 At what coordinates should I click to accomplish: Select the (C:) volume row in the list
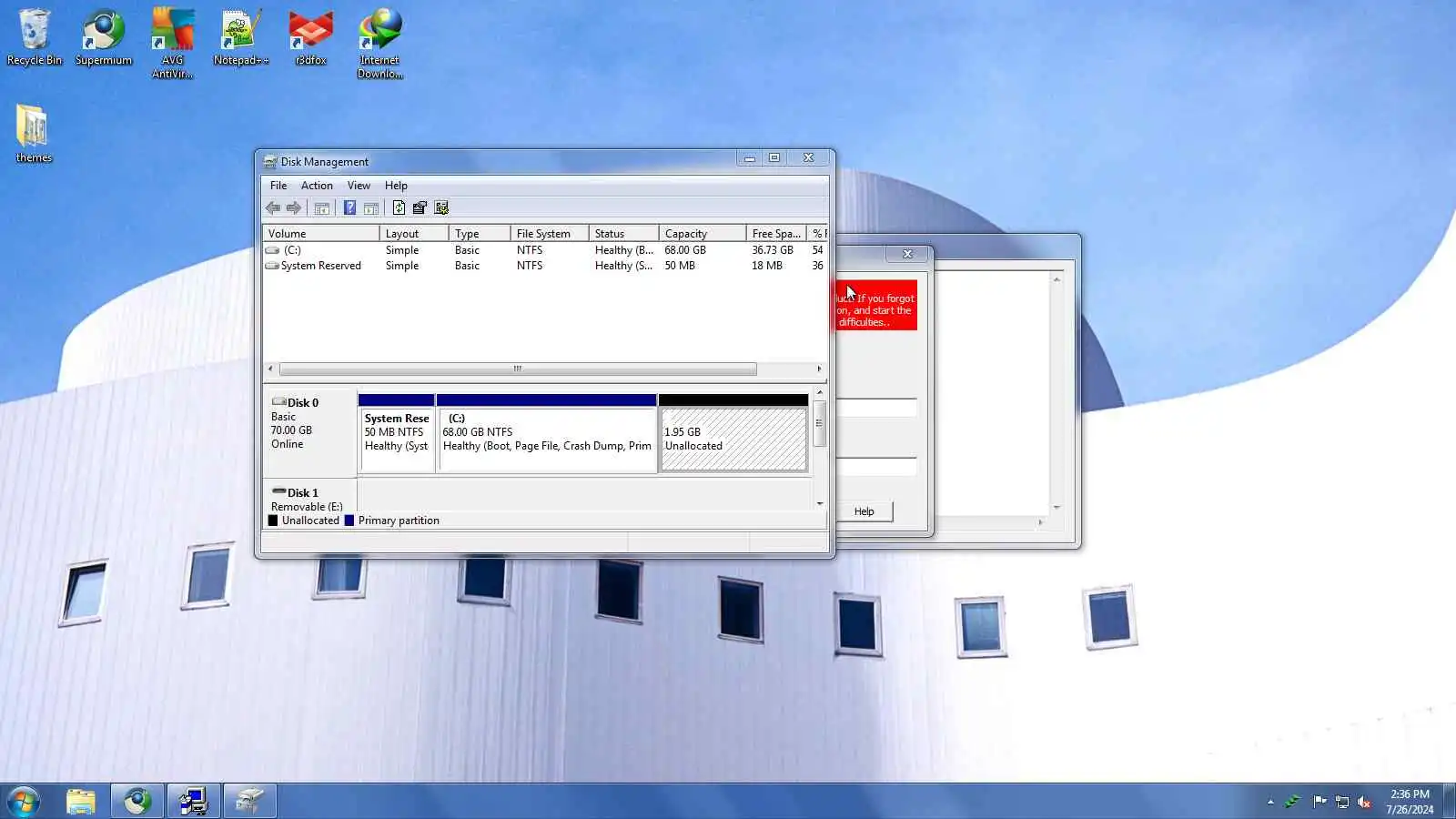coord(544,250)
